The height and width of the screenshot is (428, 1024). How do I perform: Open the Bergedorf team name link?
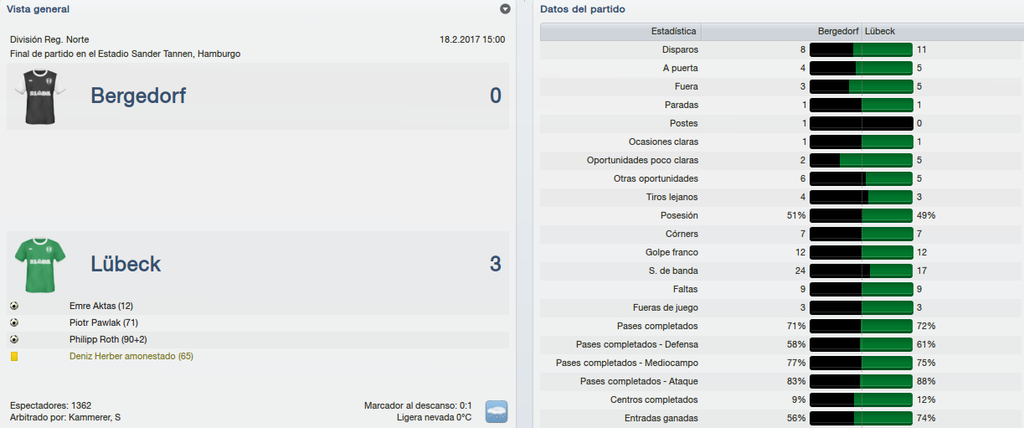click(x=138, y=96)
